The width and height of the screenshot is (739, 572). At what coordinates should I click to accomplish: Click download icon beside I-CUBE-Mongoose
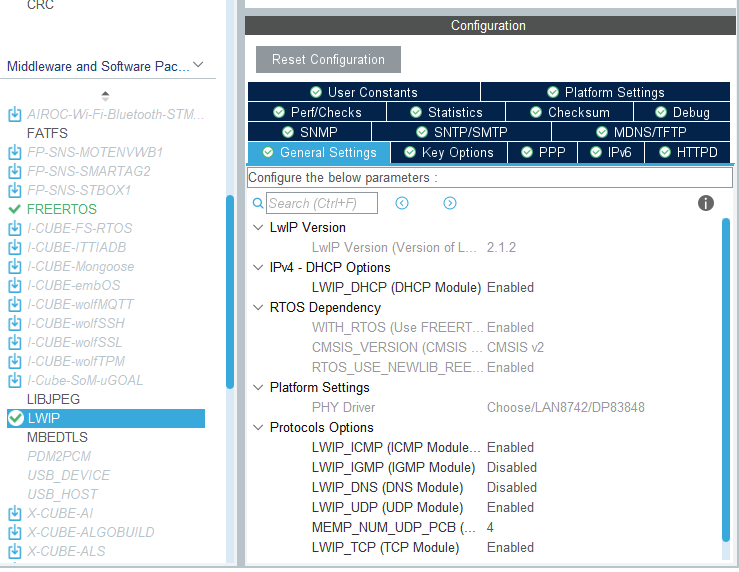click(15, 266)
